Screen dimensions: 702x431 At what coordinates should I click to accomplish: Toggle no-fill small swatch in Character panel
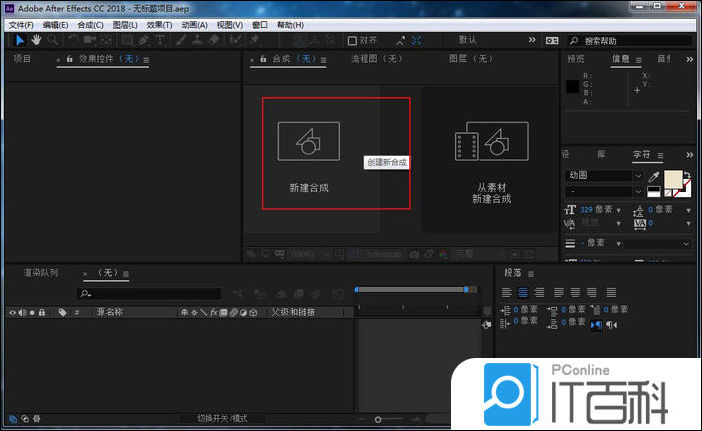pyautogui.click(x=668, y=193)
